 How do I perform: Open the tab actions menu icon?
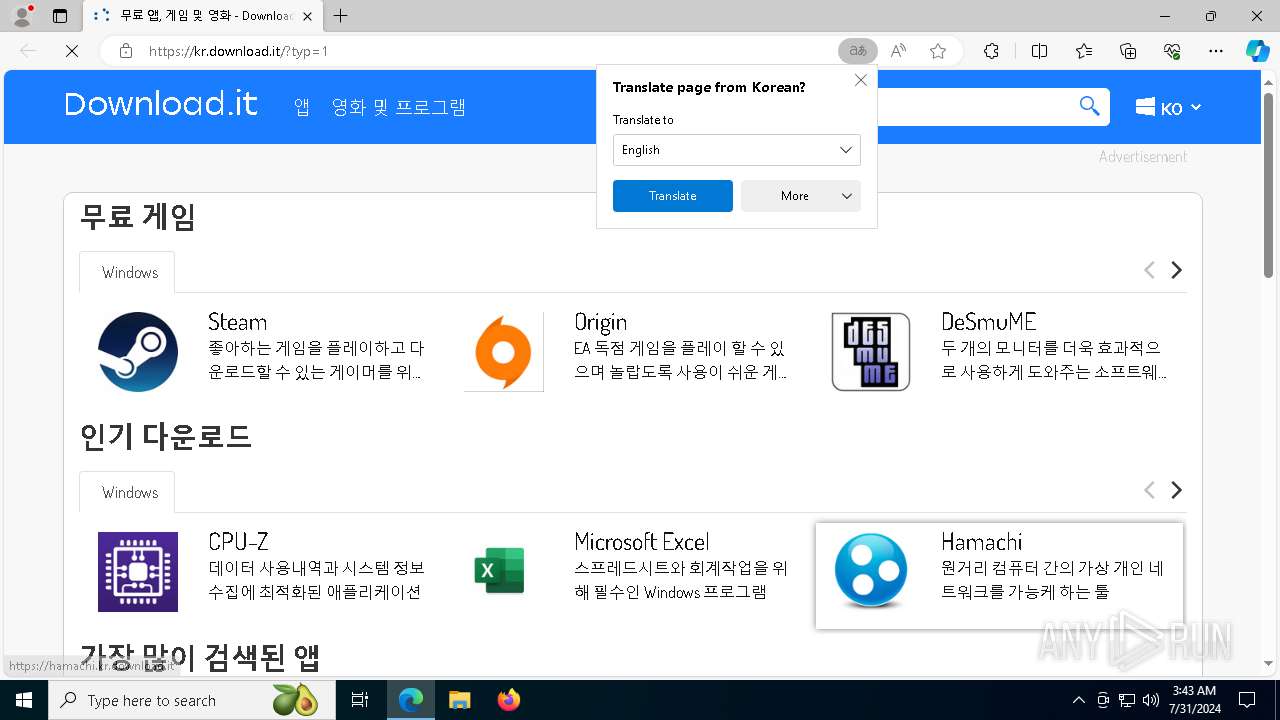pyautogui.click(x=60, y=16)
